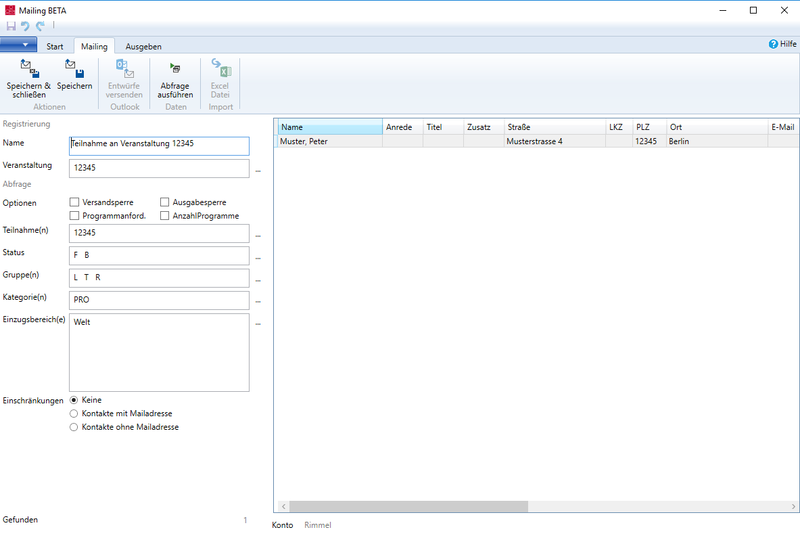Click the Status input field
This screenshot has width=800, height=536.
click(159, 256)
